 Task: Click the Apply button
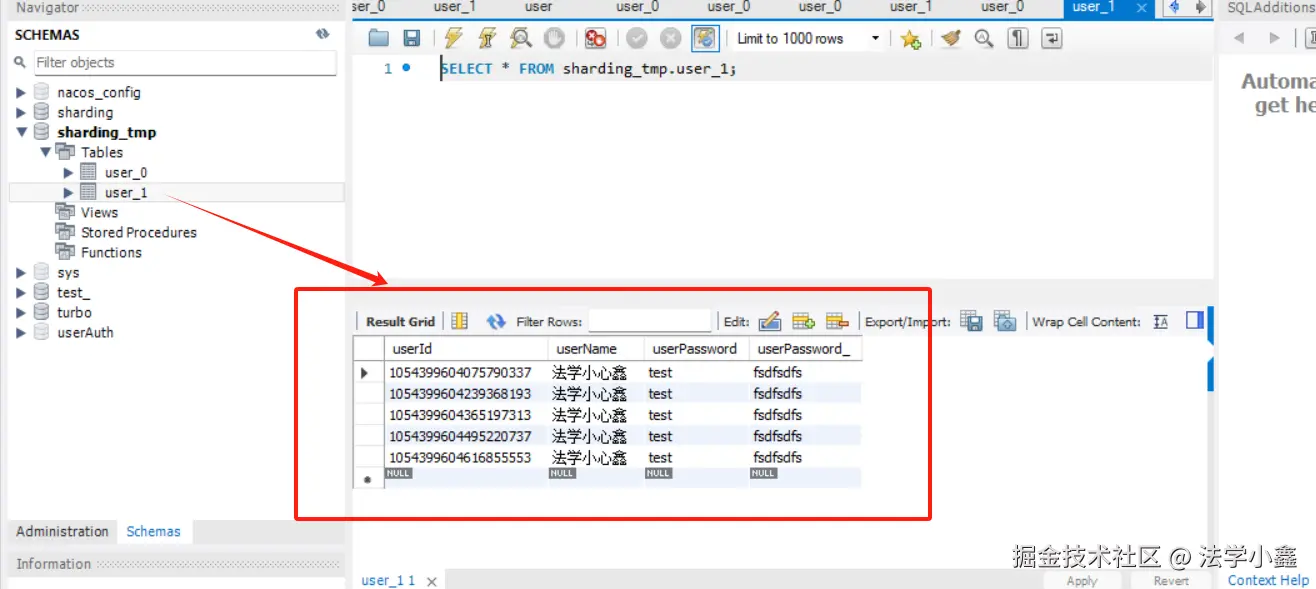pos(1082,581)
